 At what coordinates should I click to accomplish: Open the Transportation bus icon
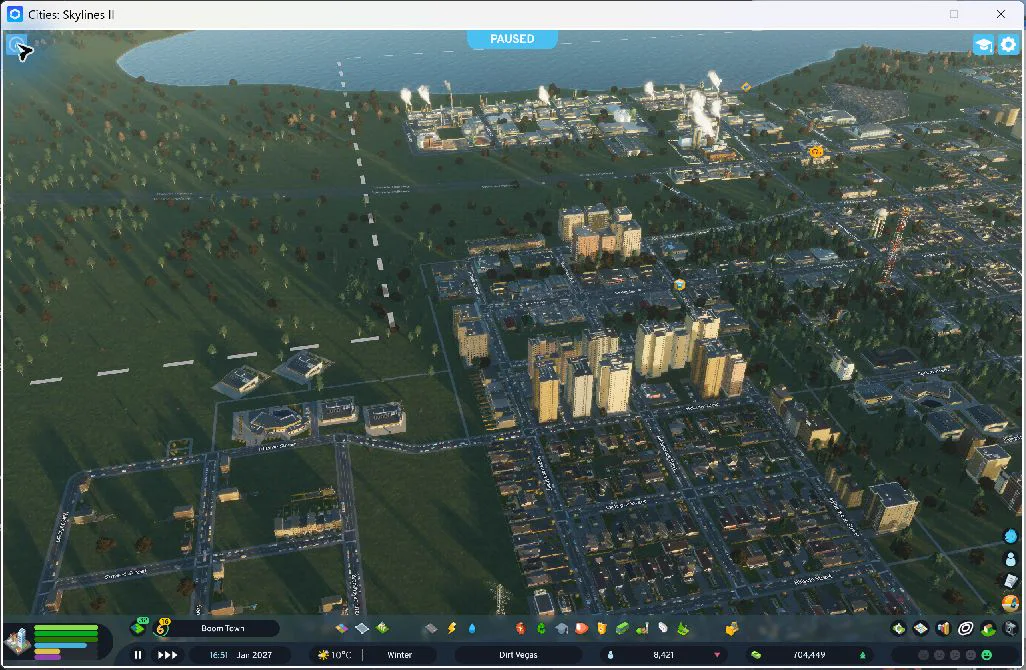pyautogui.click(x=622, y=628)
